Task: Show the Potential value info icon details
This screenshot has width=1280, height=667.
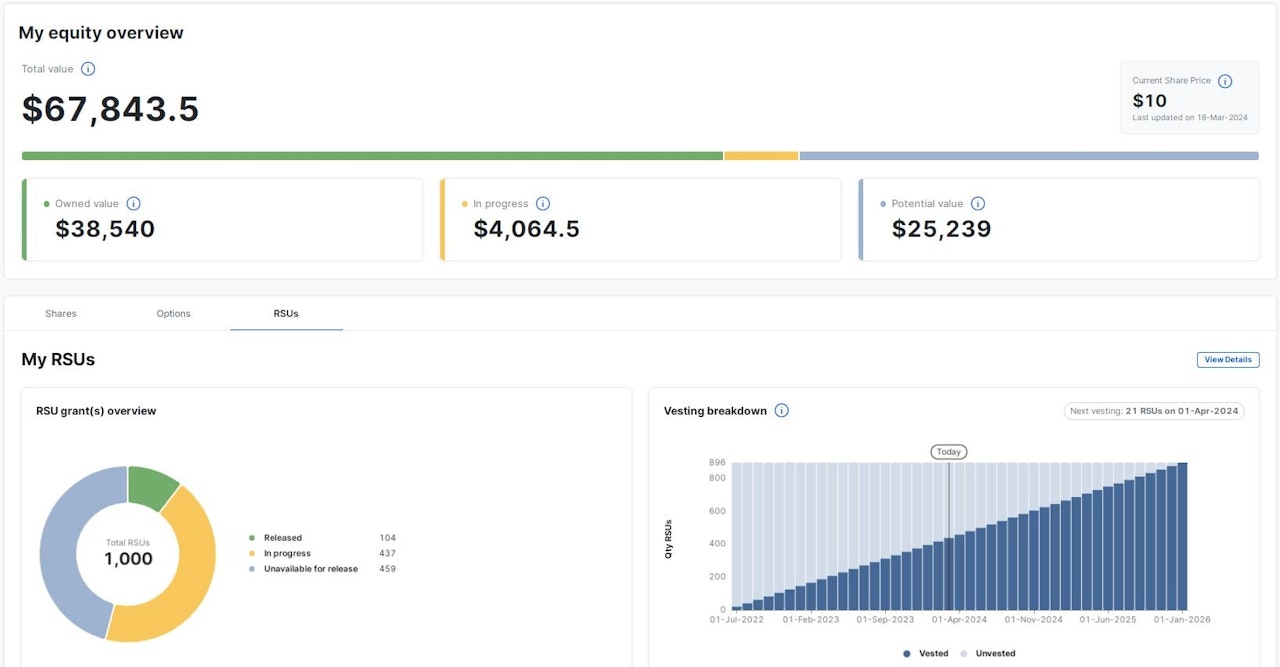Action: [x=978, y=204]
